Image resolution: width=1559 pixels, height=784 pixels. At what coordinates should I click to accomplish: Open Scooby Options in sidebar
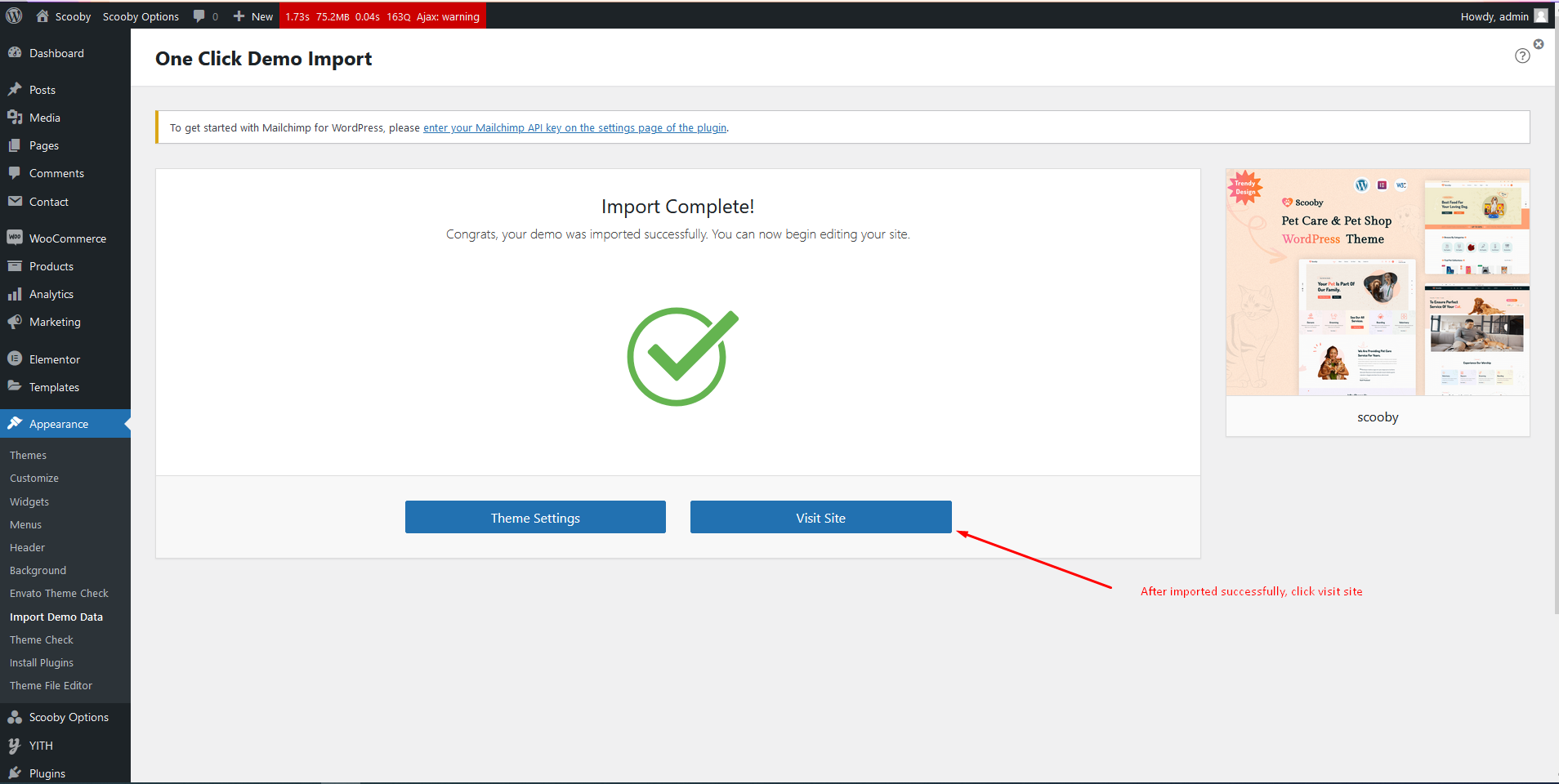[65, 717]
